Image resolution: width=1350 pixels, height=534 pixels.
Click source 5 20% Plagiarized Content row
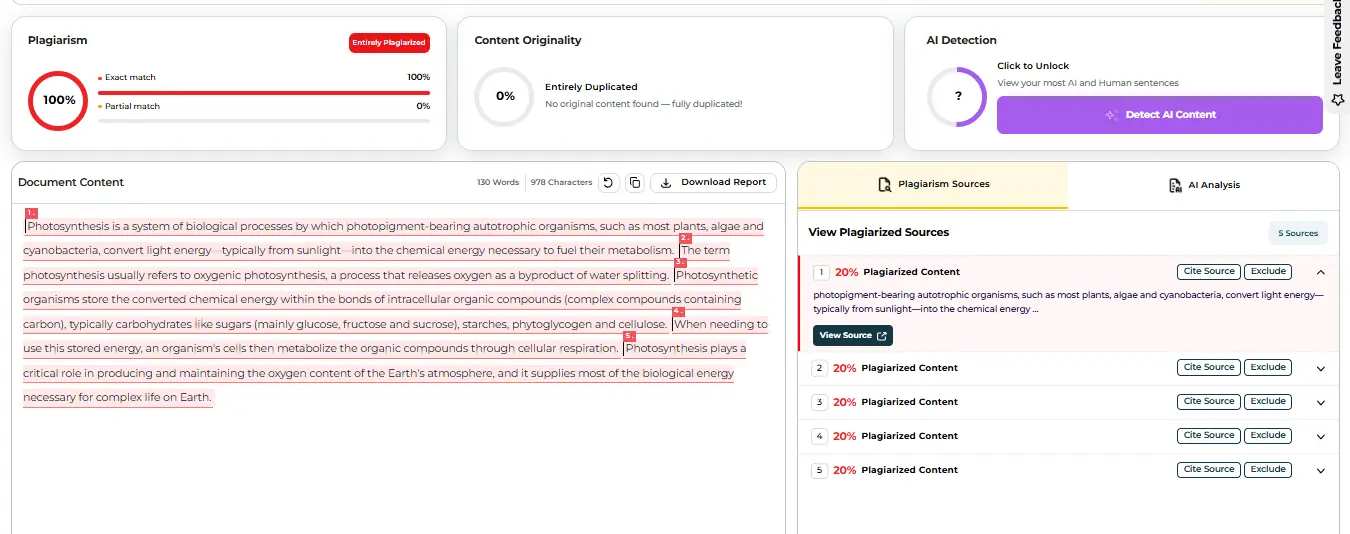point(1068,470)
